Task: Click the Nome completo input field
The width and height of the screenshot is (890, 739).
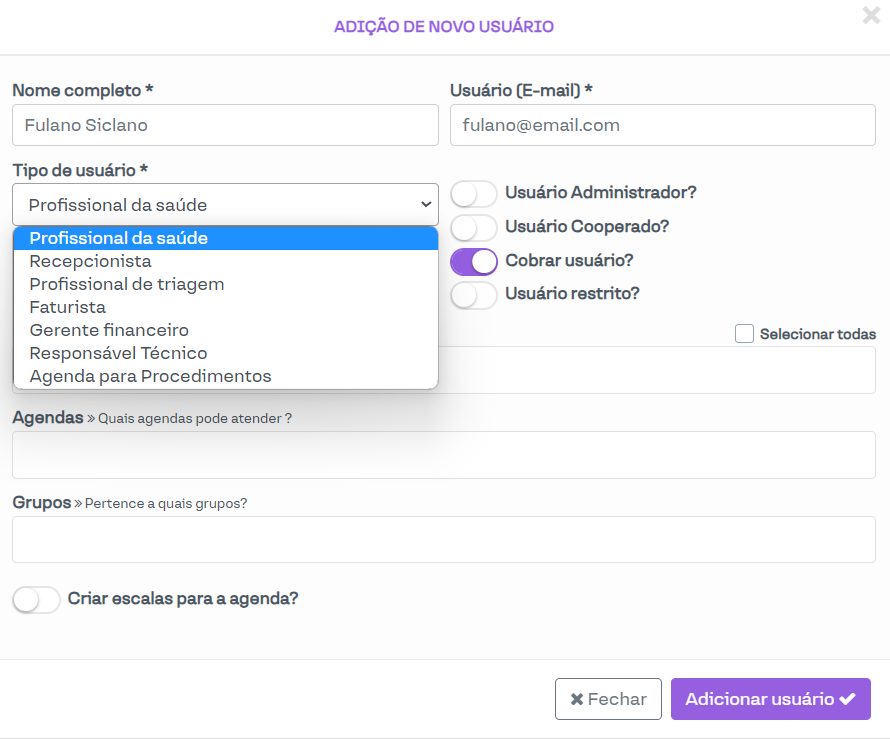Action: pyautogui.click(x=225, y=125)
